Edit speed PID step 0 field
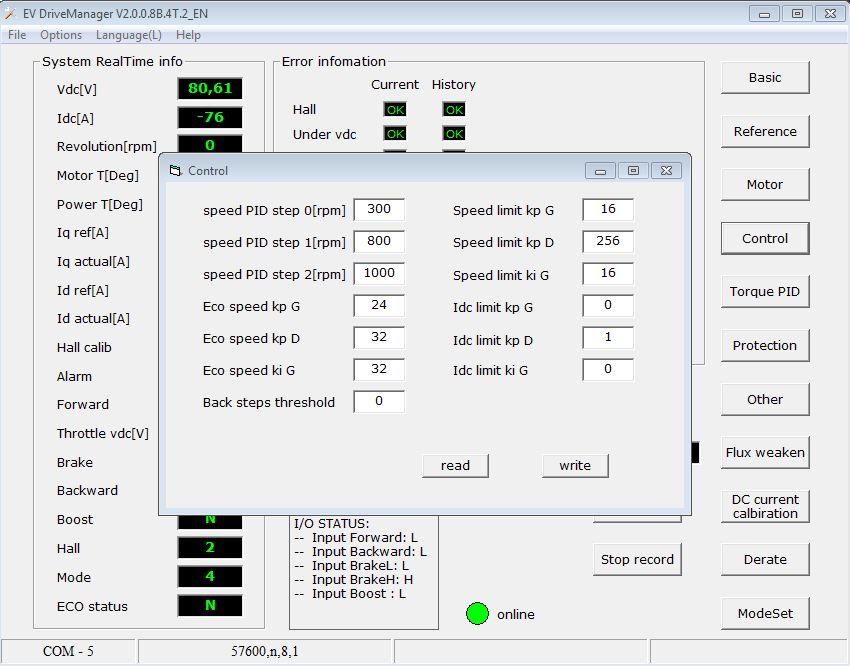 pos(379,209)
